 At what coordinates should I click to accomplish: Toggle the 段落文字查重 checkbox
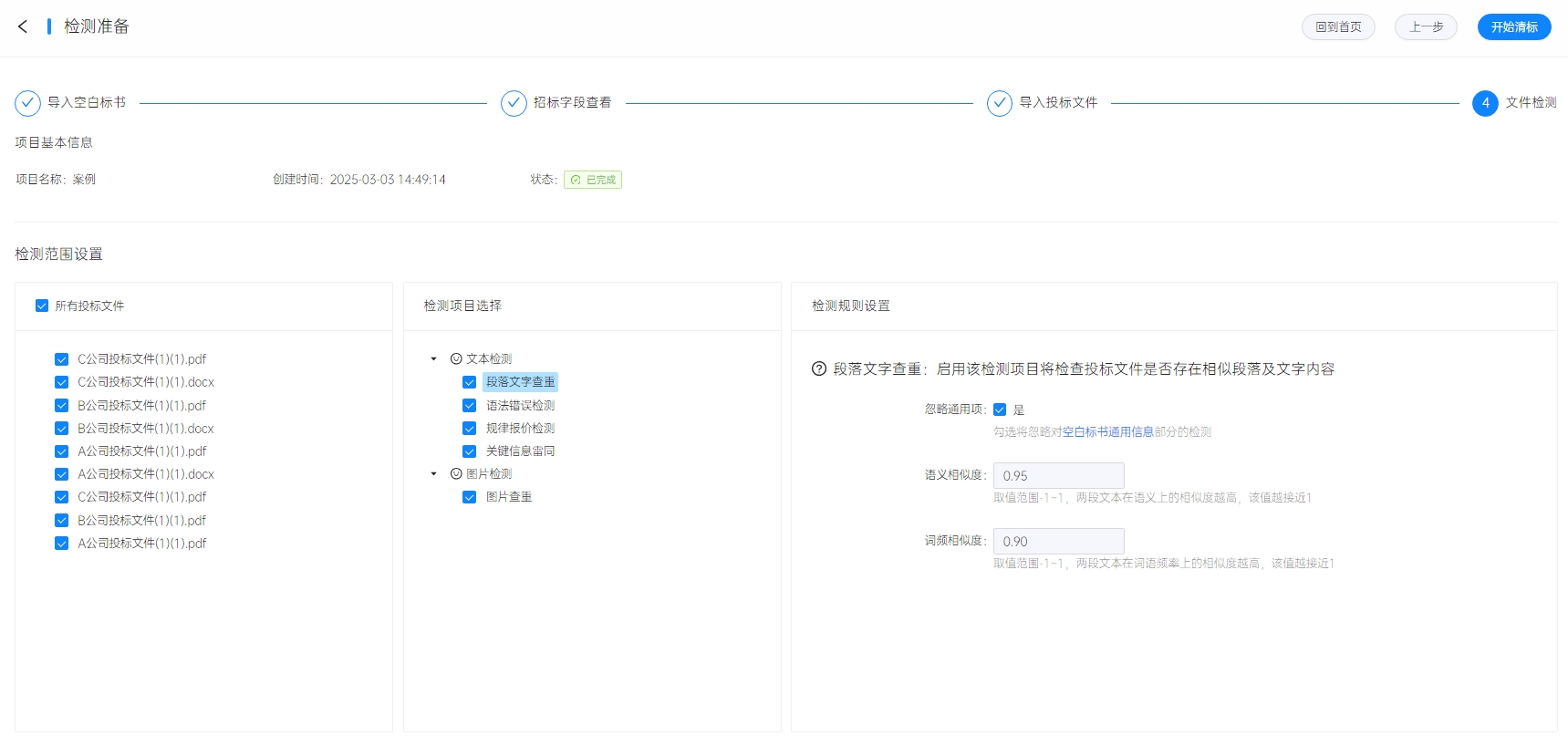pos(469,382)
